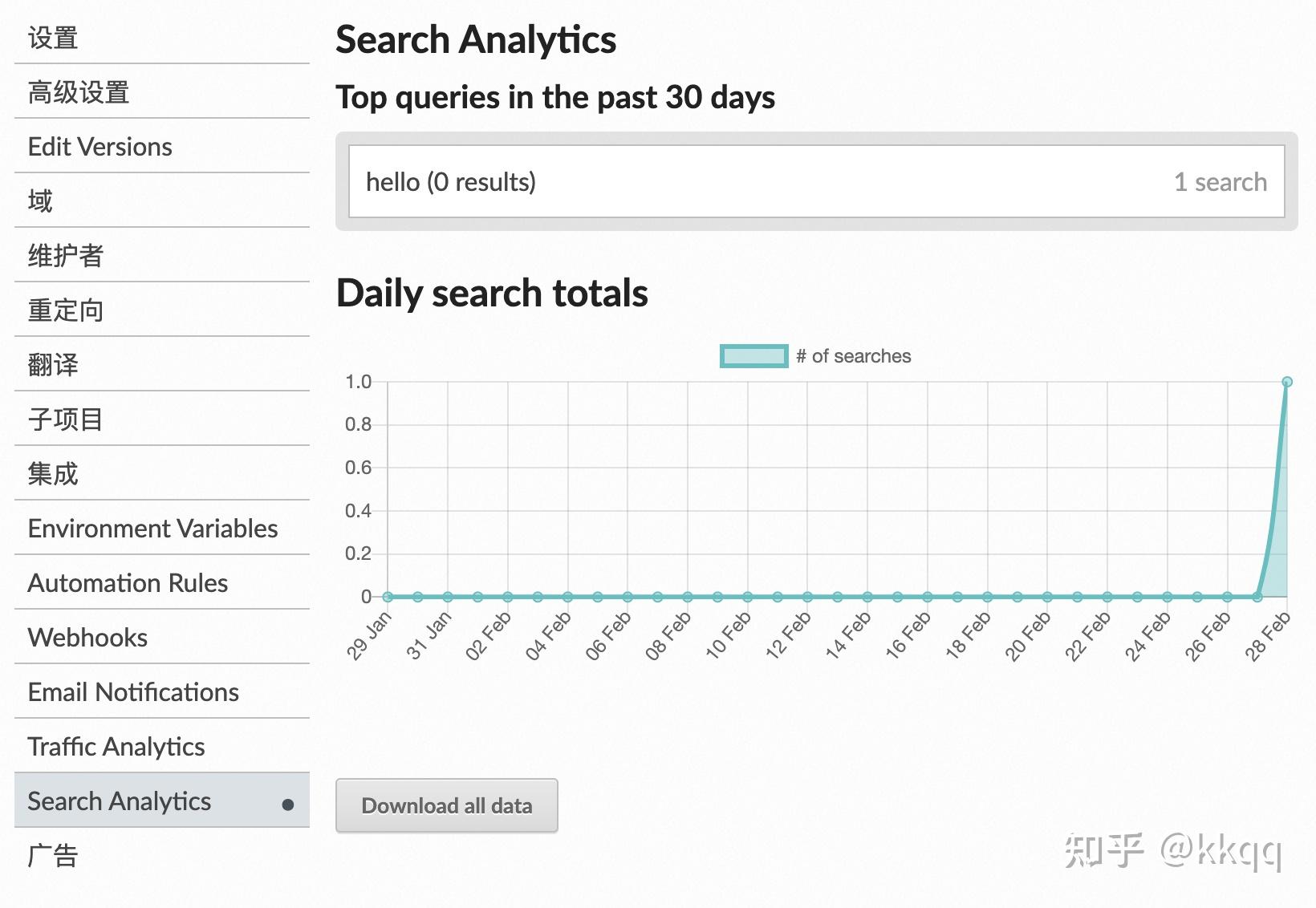The height and width of the screenshot is (908, 1316).
Task: Click Download all data button
Action: point(447,805)
